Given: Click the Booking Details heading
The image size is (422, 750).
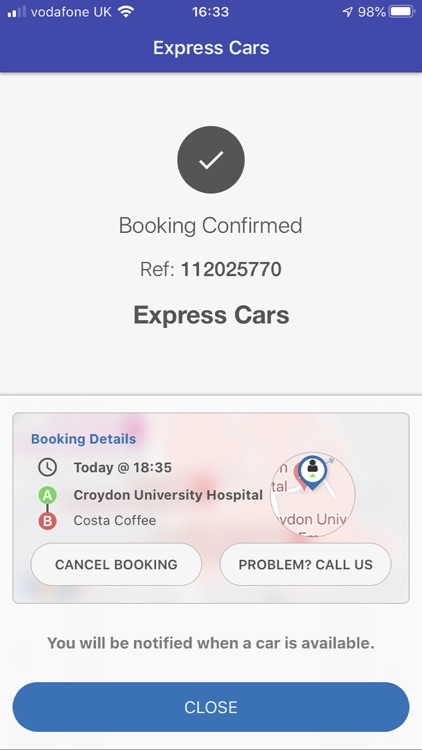Looking at the screenshot, I should click(83, 439).
